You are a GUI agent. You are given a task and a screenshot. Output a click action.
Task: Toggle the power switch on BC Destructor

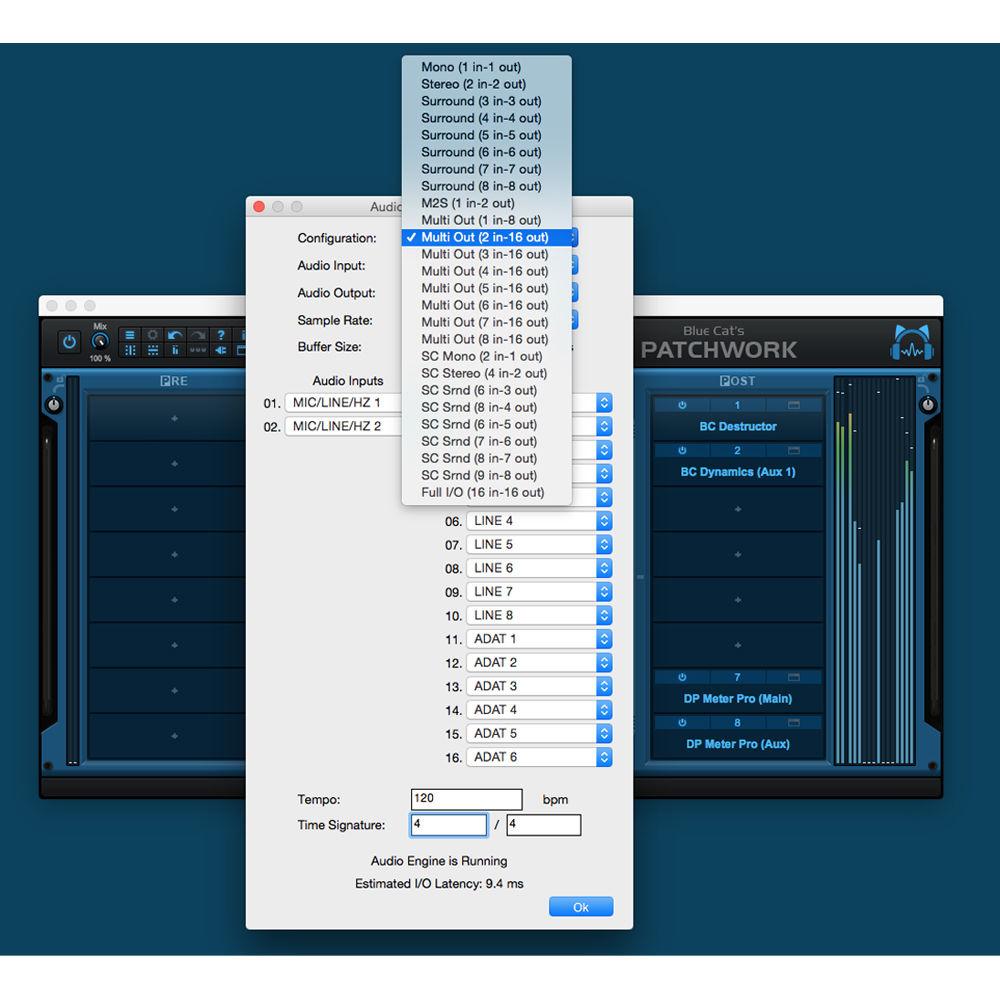[x=683, y=405]
